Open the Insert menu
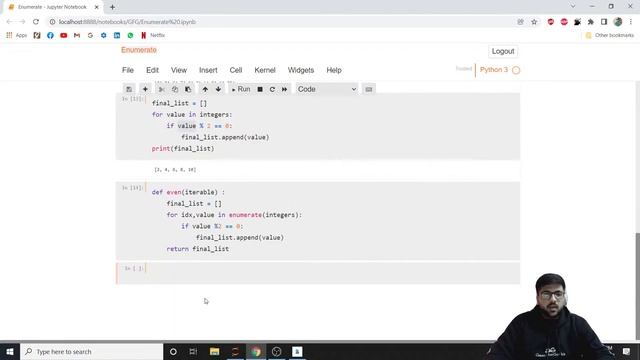This screenshot has height=360, width=640. coord(208,70)
